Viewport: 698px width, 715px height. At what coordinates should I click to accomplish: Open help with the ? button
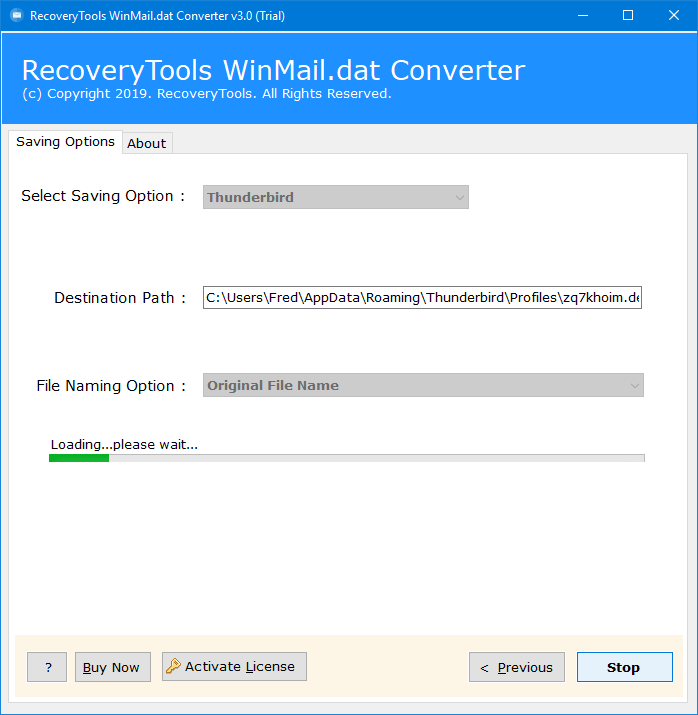pyautogui.click(x=47, y=667)
